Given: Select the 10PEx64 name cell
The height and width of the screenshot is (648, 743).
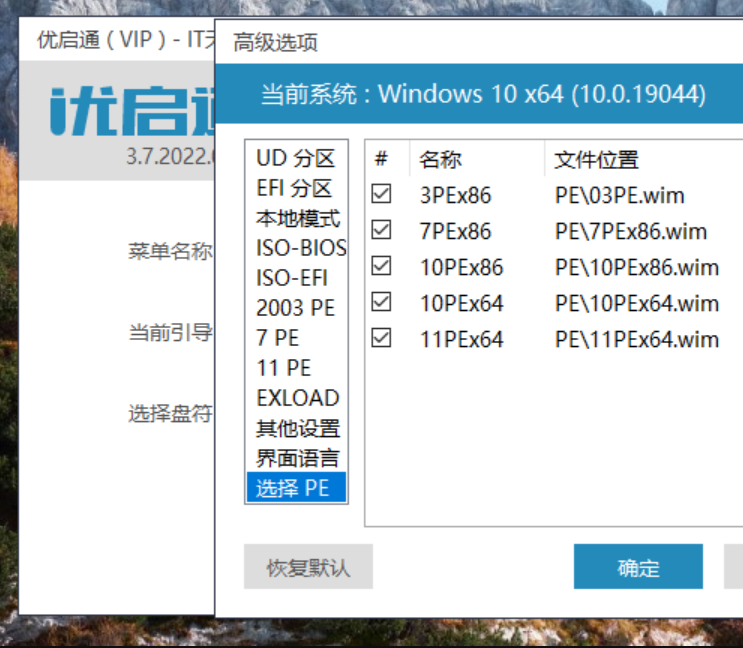Looking at the screenshot, I should click(x=462, y=303).
